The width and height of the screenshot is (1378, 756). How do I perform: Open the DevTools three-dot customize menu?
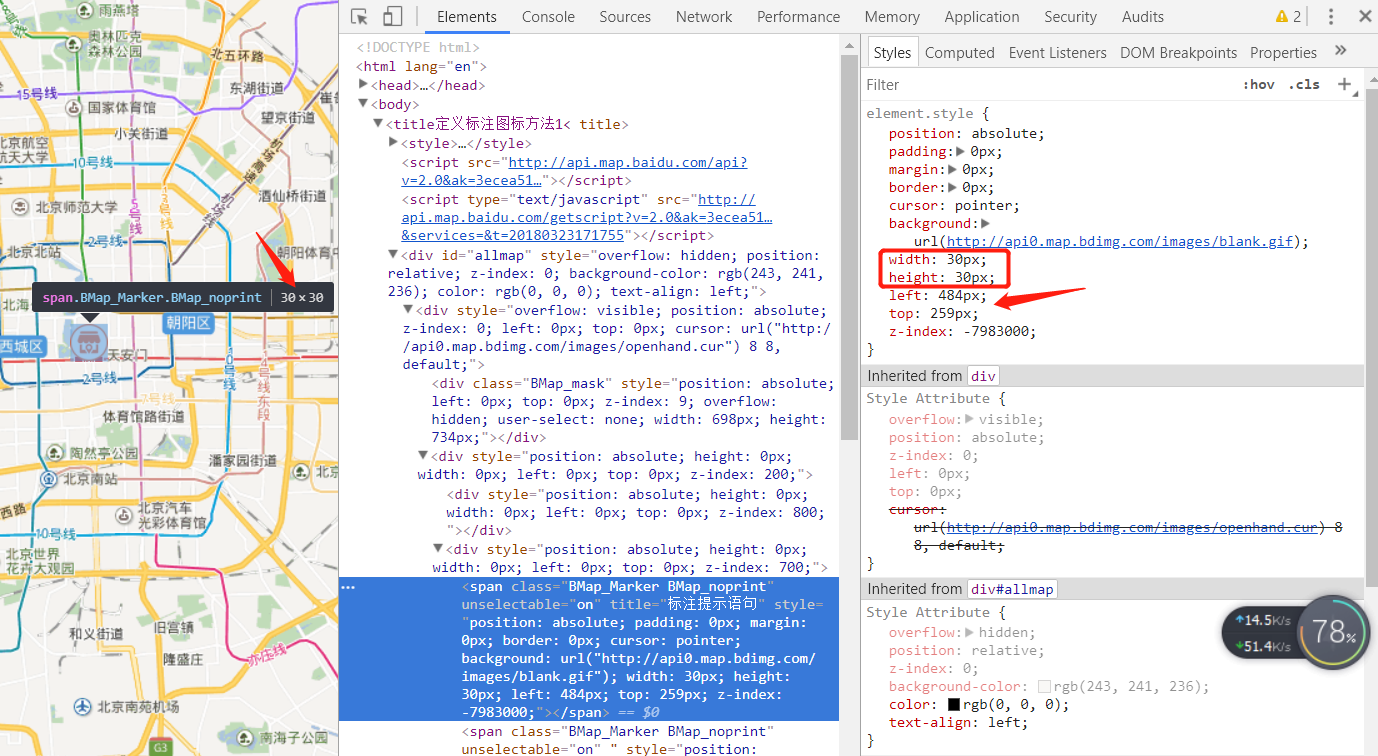pyautogui.click(x=1331, y=16)
